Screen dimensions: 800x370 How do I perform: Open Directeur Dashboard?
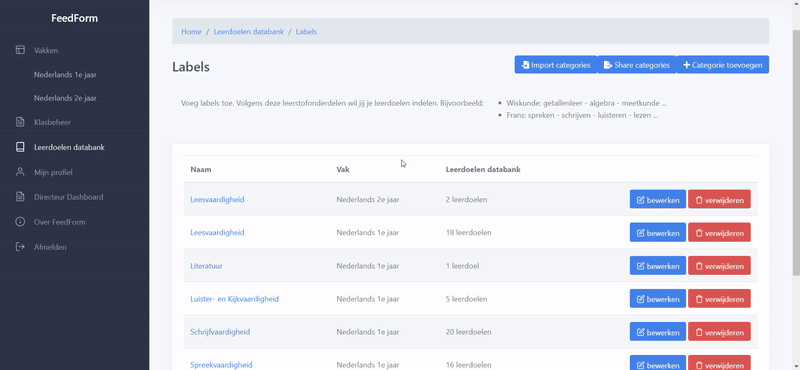[68, 197]
